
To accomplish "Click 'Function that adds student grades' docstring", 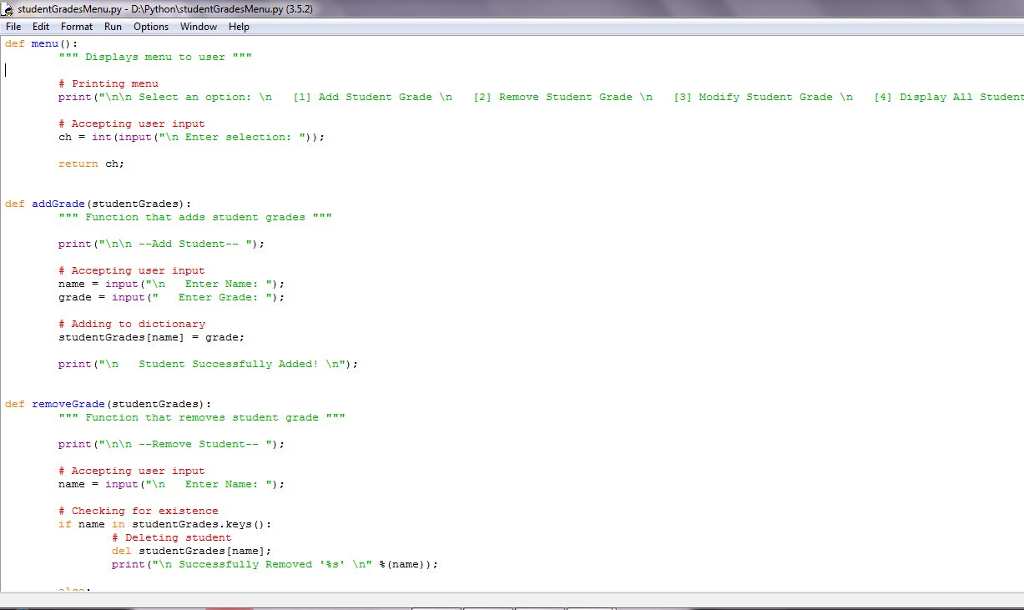I will click(195, 217).
